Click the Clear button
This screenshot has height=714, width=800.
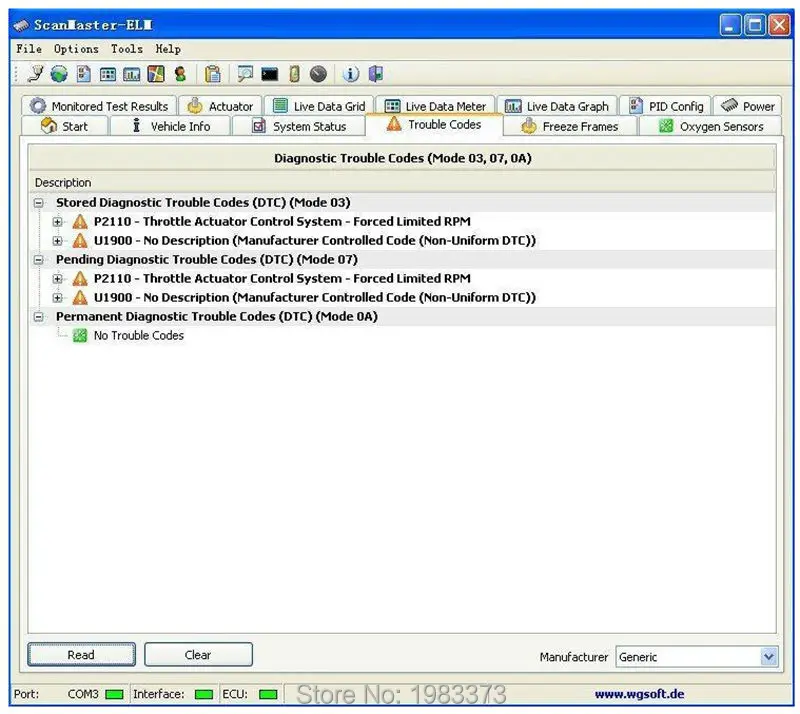tap(198, 655)
